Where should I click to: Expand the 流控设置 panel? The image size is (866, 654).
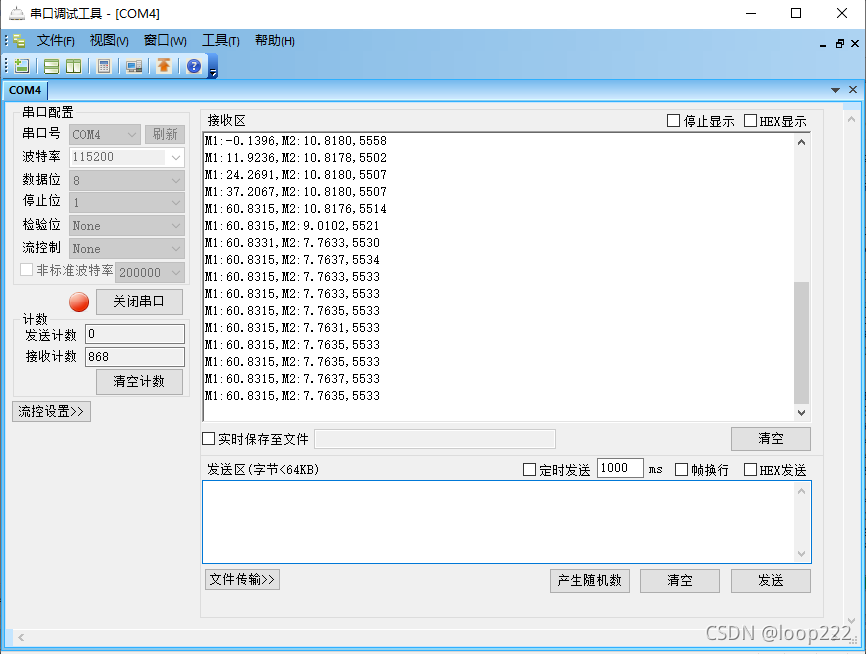[51, 411]
